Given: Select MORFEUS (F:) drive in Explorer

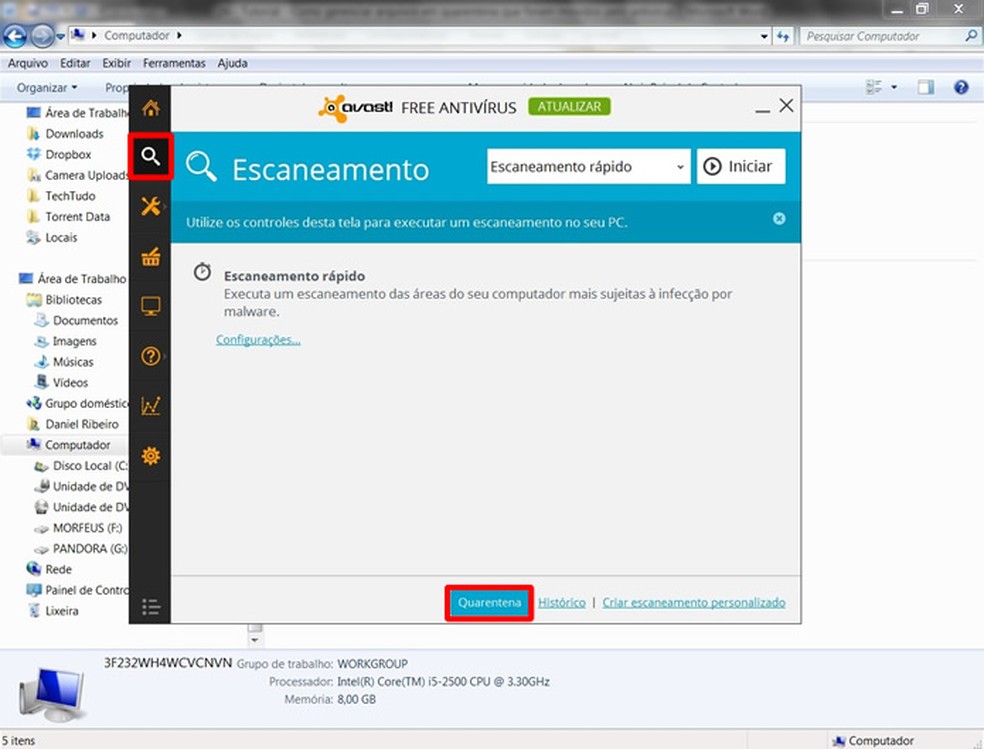Looking at the screenshot, I should (x=87, y=528).
